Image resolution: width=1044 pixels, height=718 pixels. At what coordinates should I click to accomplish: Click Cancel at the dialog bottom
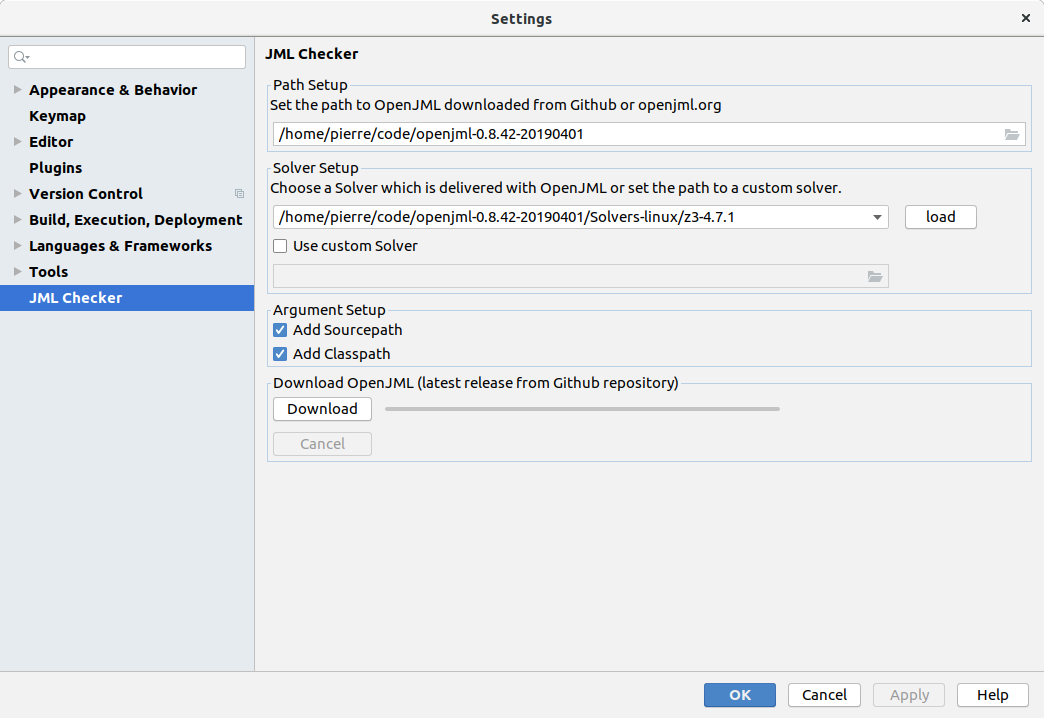click(x=824, y=695)
